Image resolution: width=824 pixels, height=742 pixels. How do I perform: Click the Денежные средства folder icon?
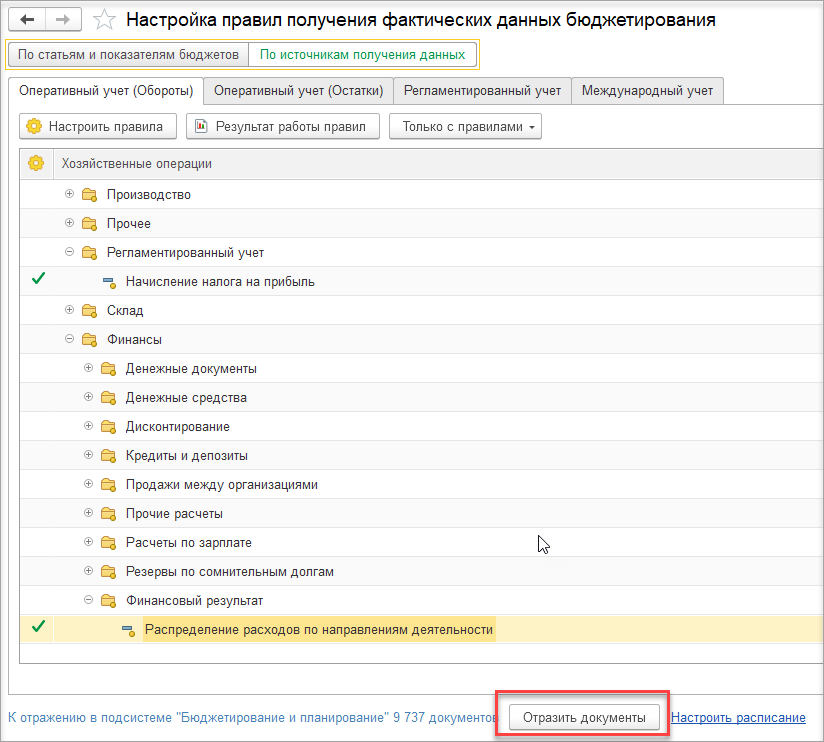(x=108, y=398)
